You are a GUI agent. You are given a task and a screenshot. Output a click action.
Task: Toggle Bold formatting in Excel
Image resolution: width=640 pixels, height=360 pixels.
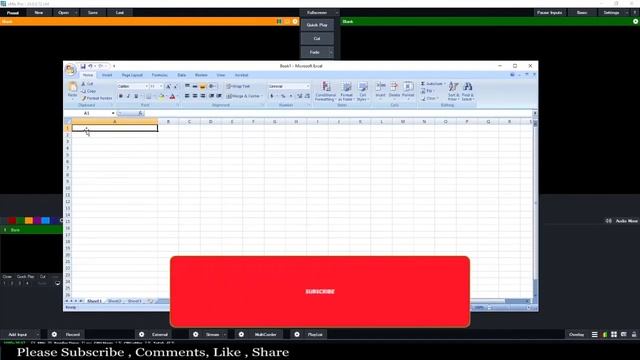[x=121, y=96]
